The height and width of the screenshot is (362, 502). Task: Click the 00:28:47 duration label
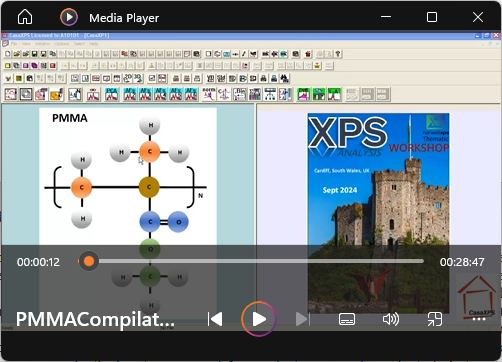click(x=462, y=262)
